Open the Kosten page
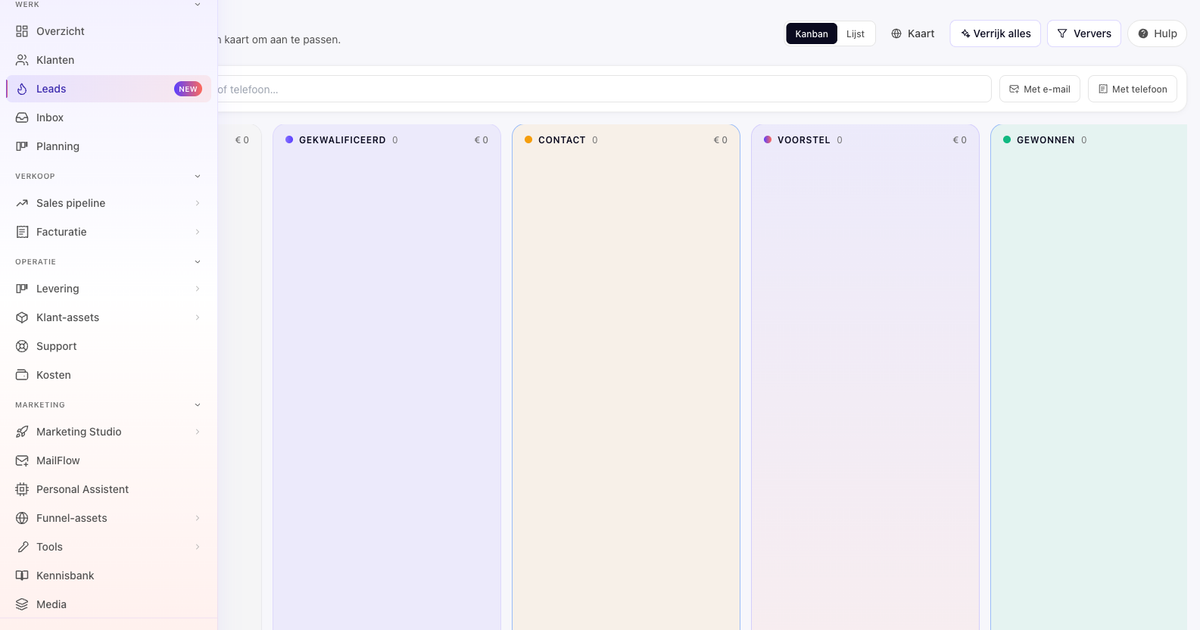Viewport: 1200px width, 630px height. pyautogui.click(x=108, y=375)
